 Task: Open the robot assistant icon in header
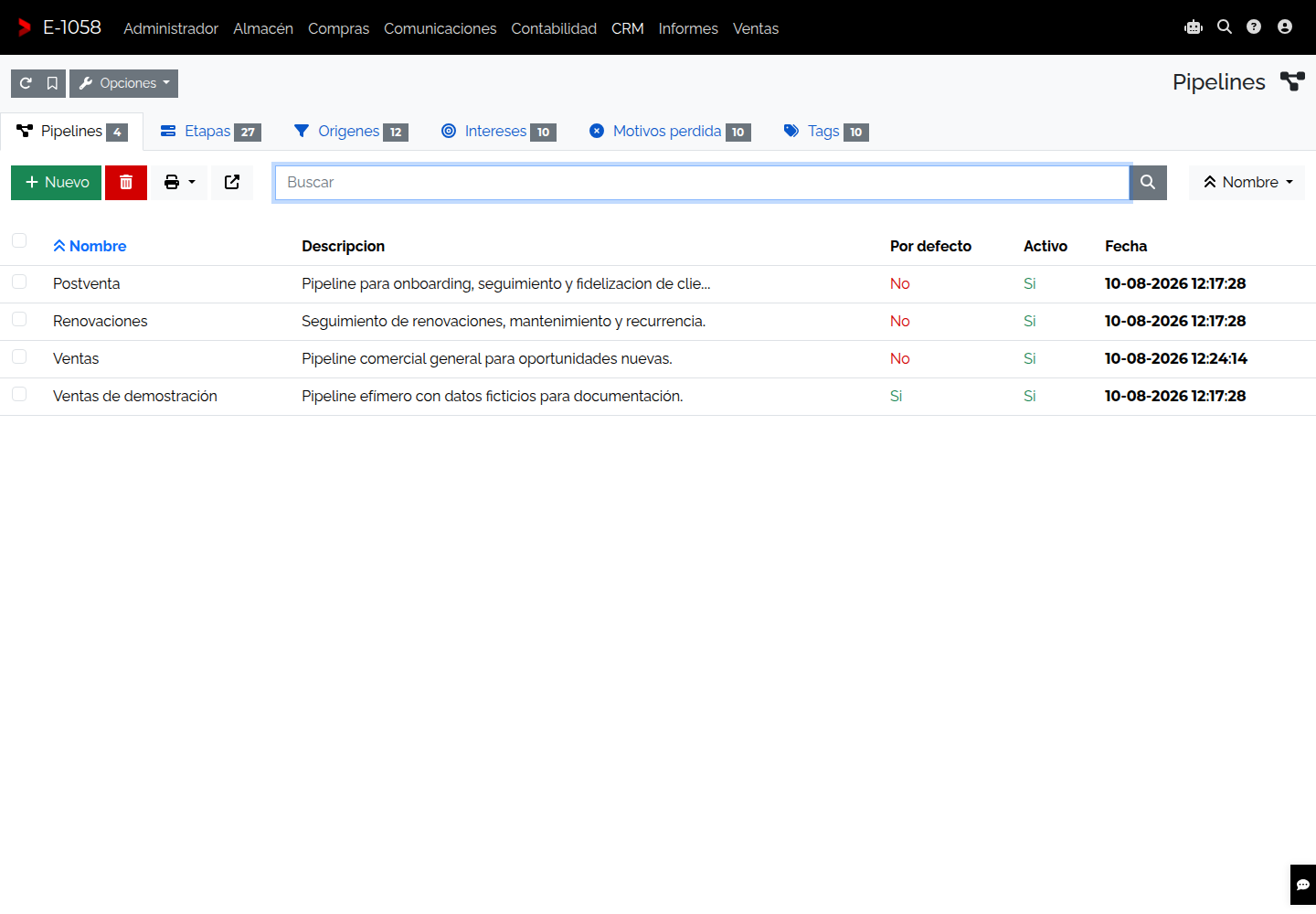[x=1194, y=27]
